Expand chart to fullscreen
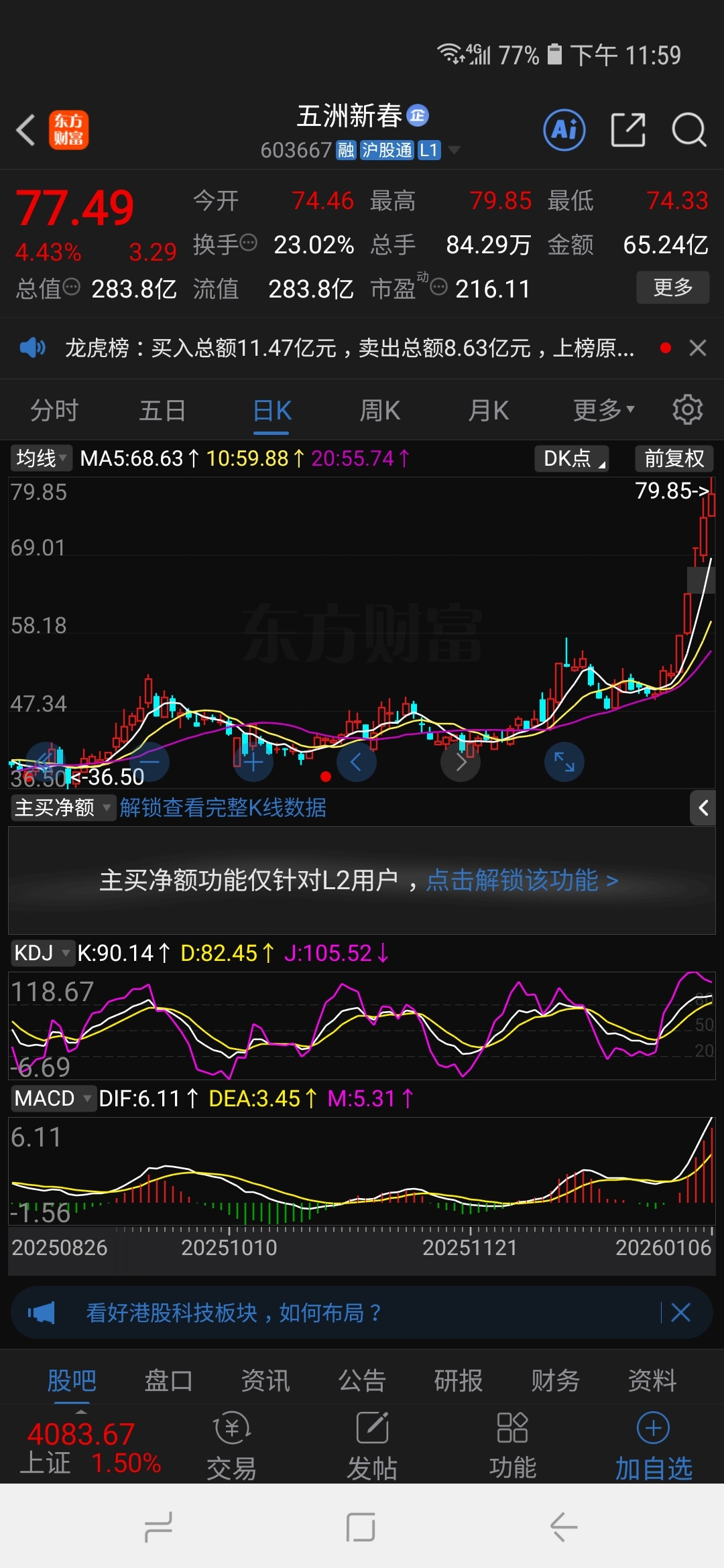724x1568 pixels. tap(564, 762)
